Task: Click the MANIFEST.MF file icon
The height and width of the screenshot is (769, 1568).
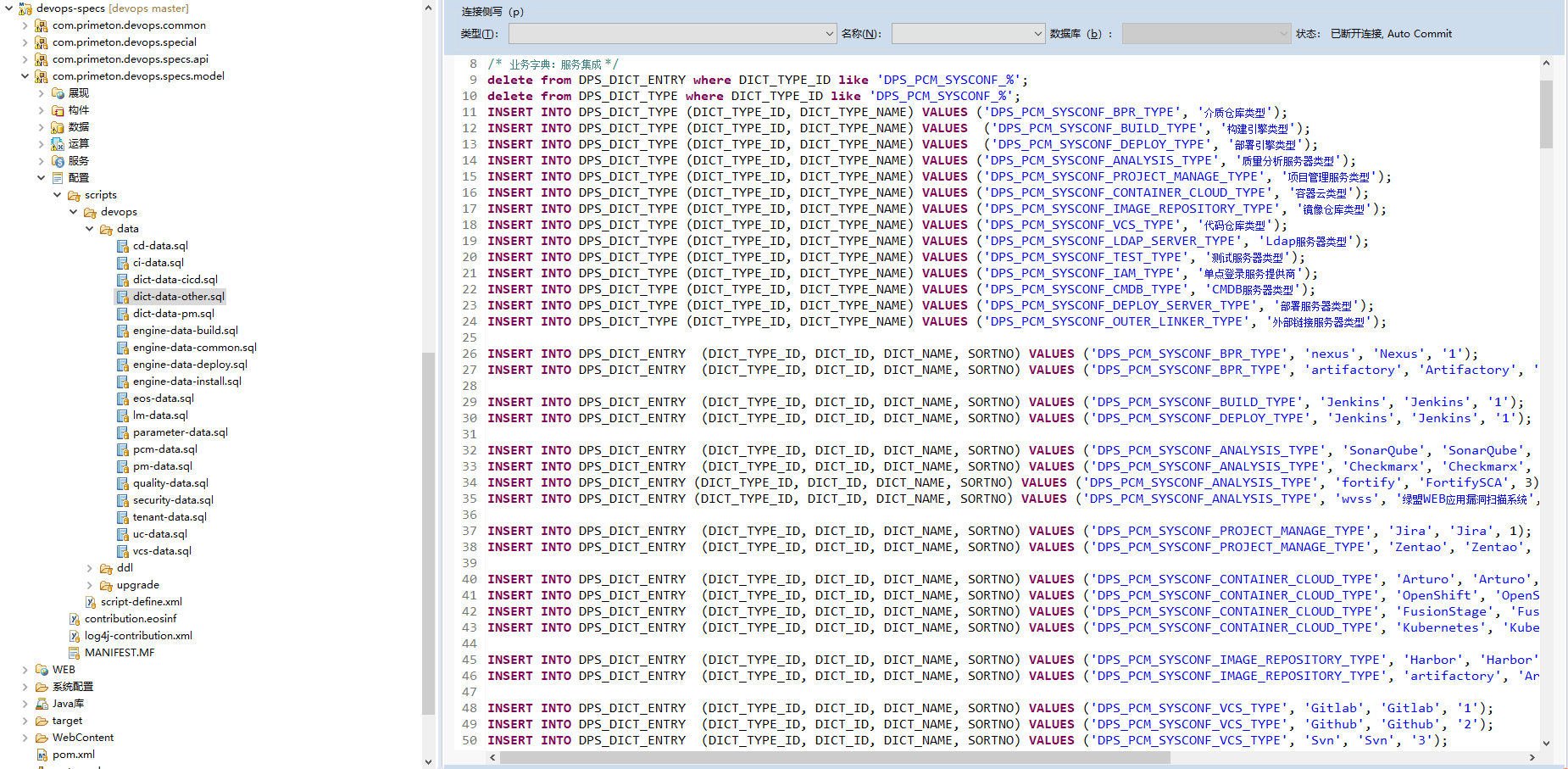Action: click(x=74, y=653)
